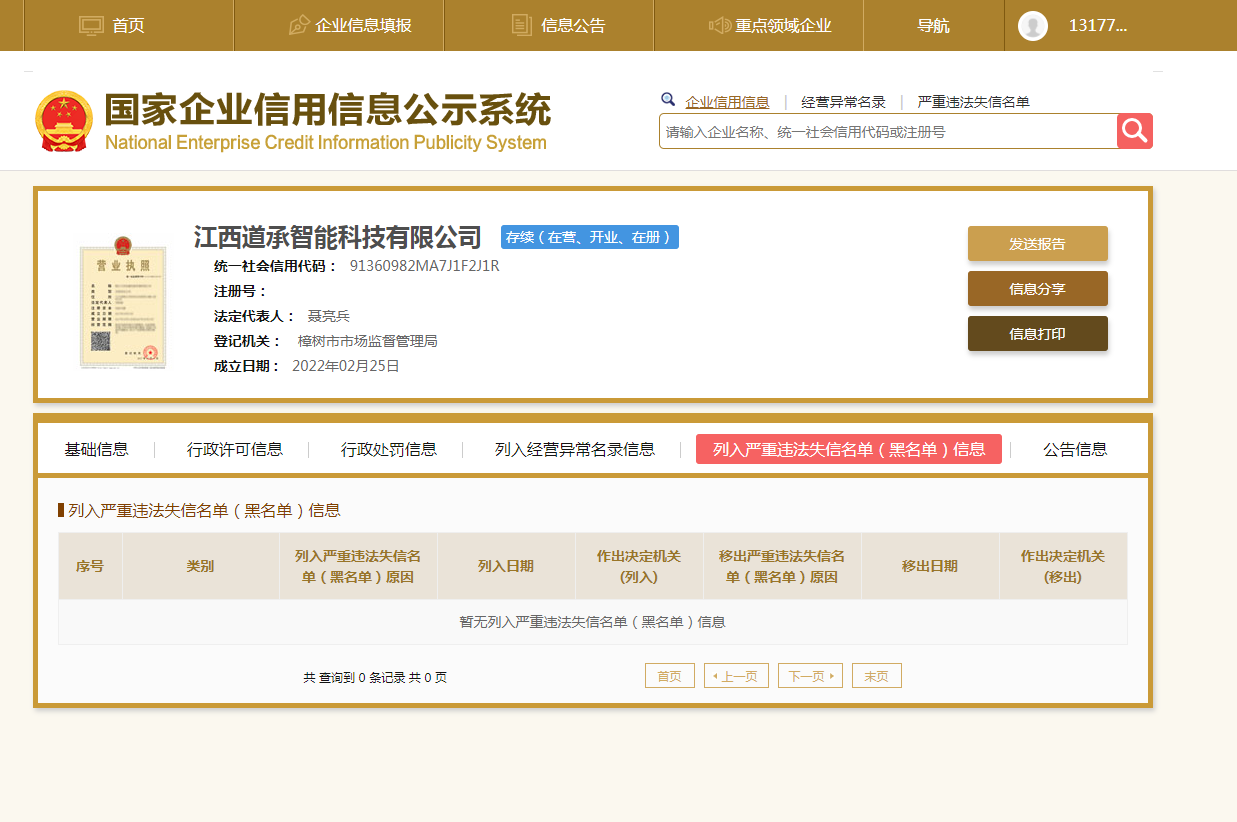Switch to the 公告信息 tab

point(1075,450)
